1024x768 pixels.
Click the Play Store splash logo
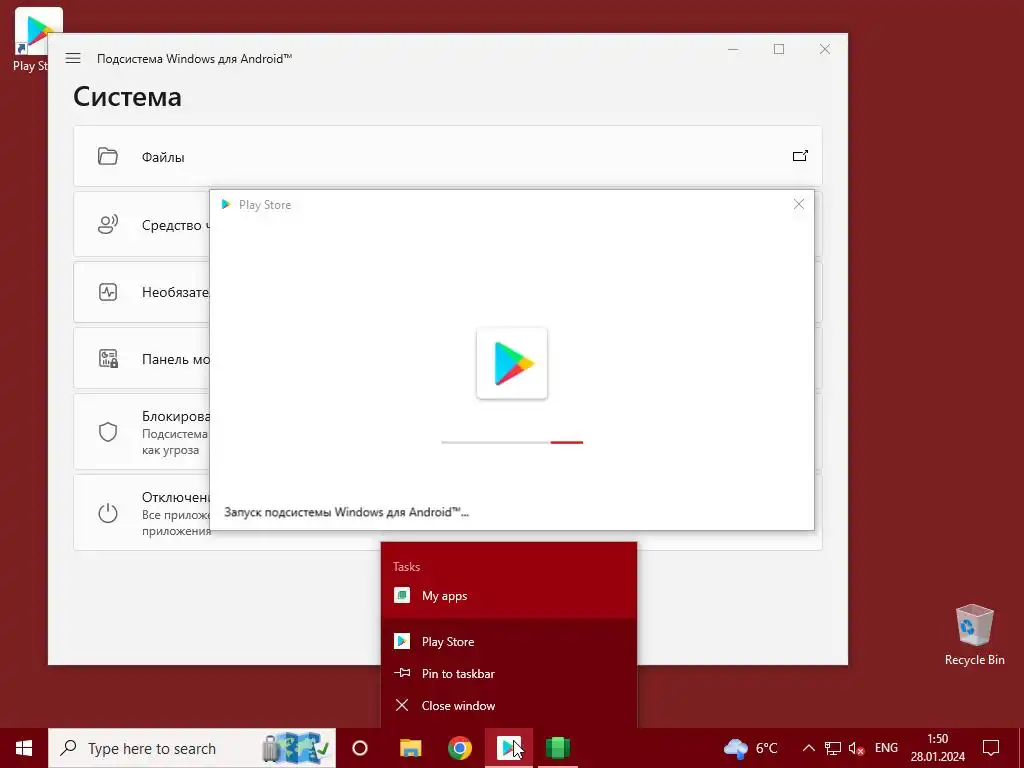tap(512, 363)
